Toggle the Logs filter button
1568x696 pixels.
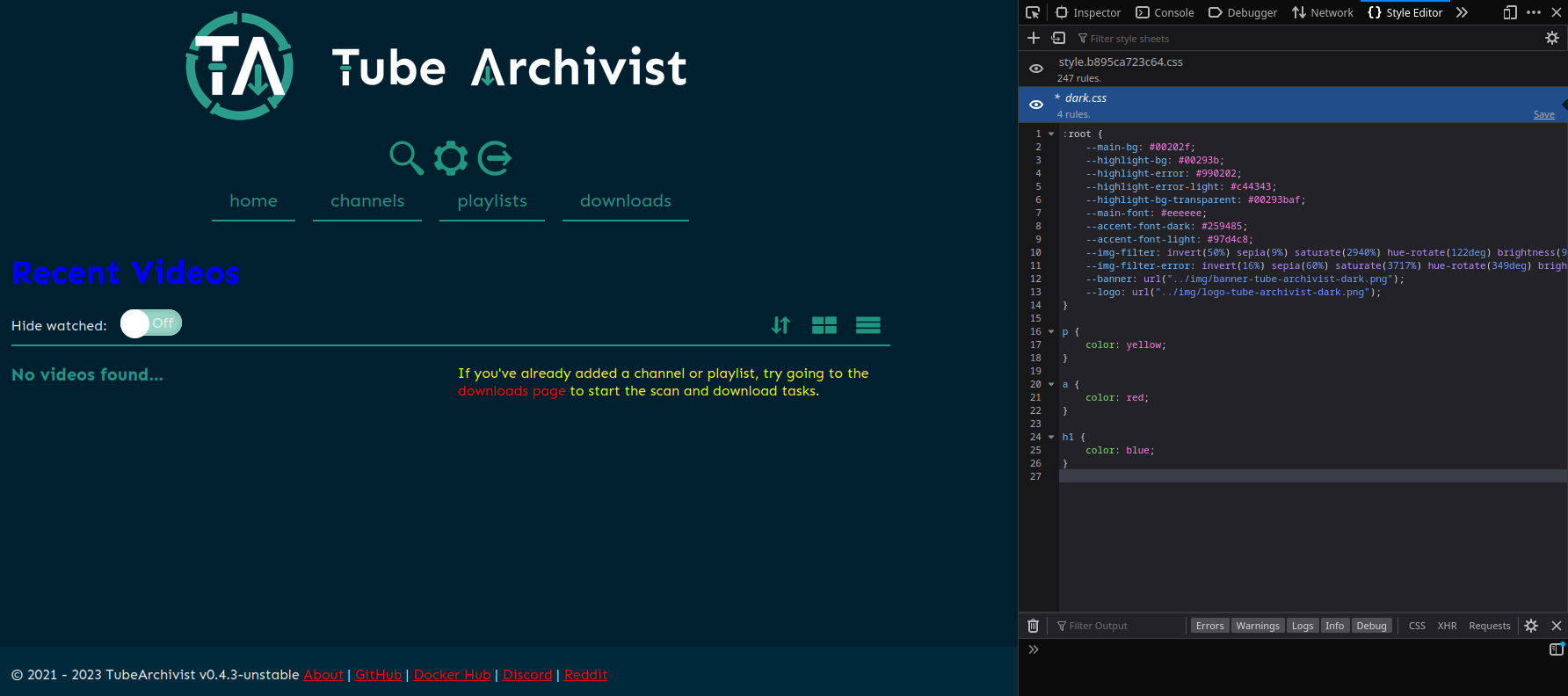click(x=1303, y=626)
